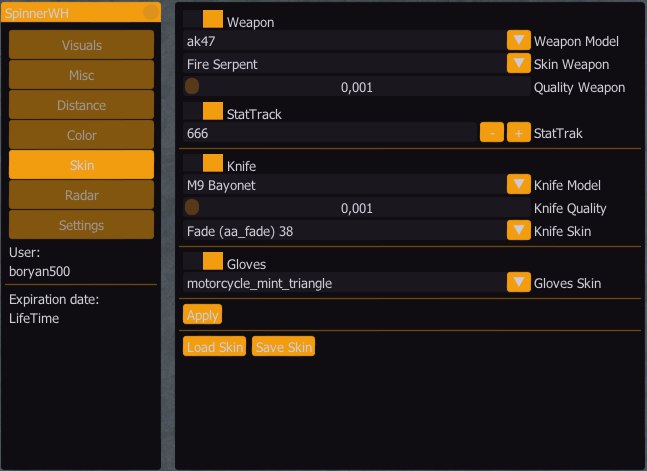Click the Fade (aa_fade) 38 field
This screenshot has width=647, height=471.
[x=345, y=231]
